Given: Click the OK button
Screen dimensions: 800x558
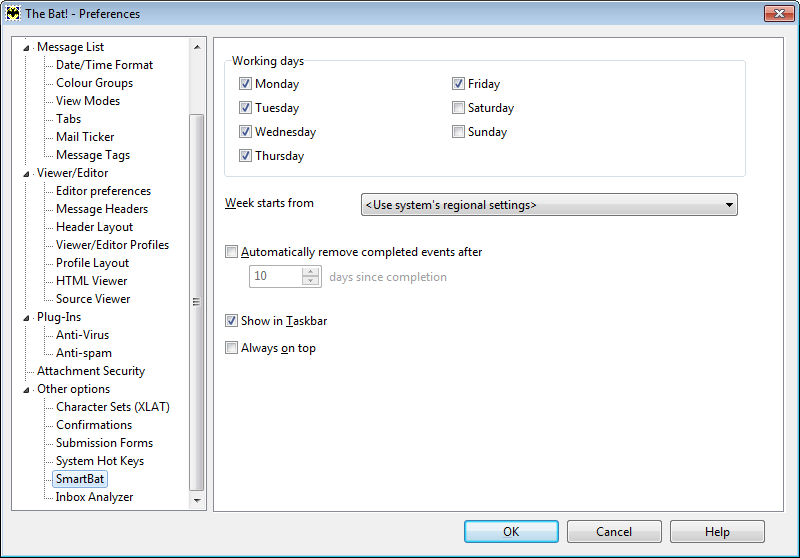Looking at the screenshot, I should pos(511,531).
